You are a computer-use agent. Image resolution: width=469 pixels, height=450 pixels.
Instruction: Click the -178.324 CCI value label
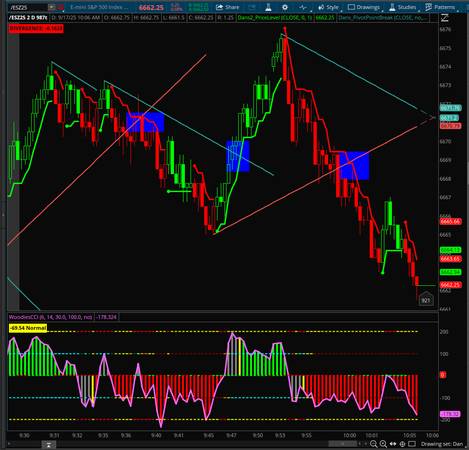click(107, 317)
